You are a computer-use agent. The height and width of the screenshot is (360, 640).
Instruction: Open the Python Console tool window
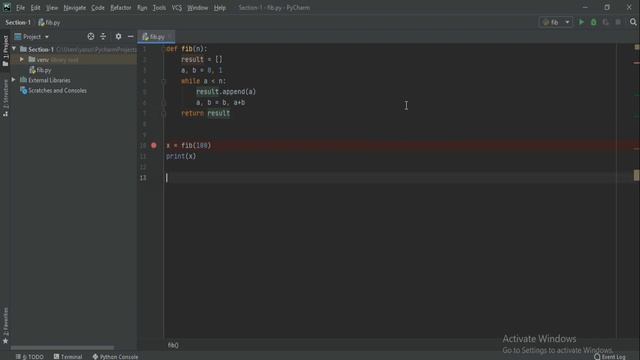point(115,357)
